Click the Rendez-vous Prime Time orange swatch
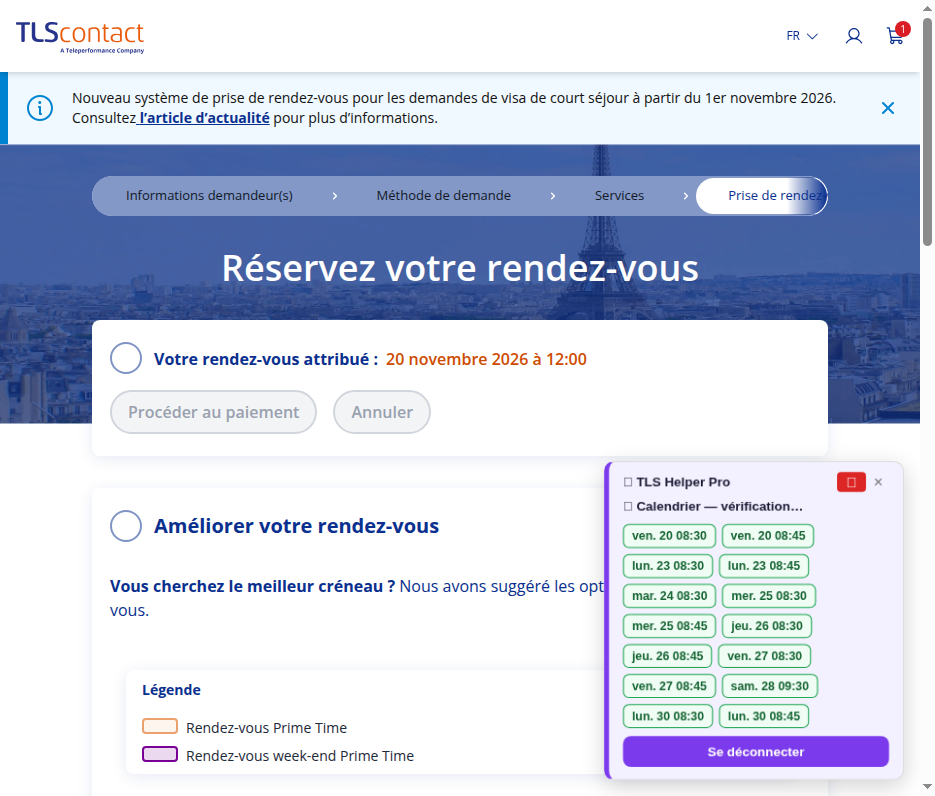The image size is (935, 796). [160, 726]
